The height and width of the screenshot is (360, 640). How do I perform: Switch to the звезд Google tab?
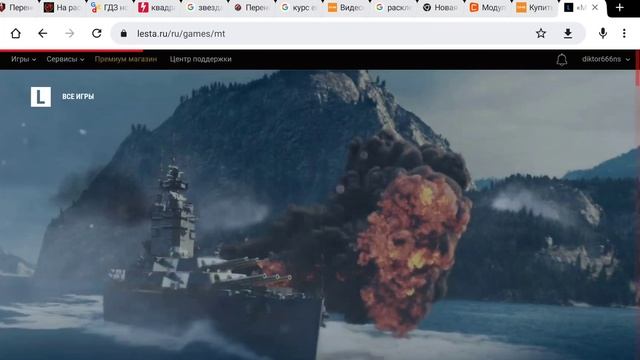pos(204,7)
